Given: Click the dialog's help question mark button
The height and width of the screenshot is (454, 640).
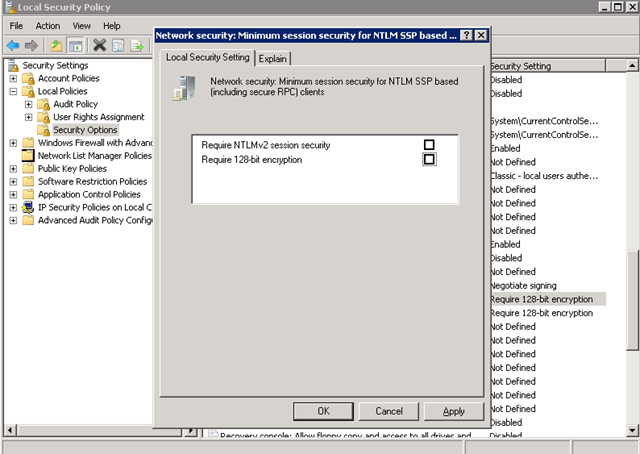Looking at the screenshot, I should pos(466,36).
